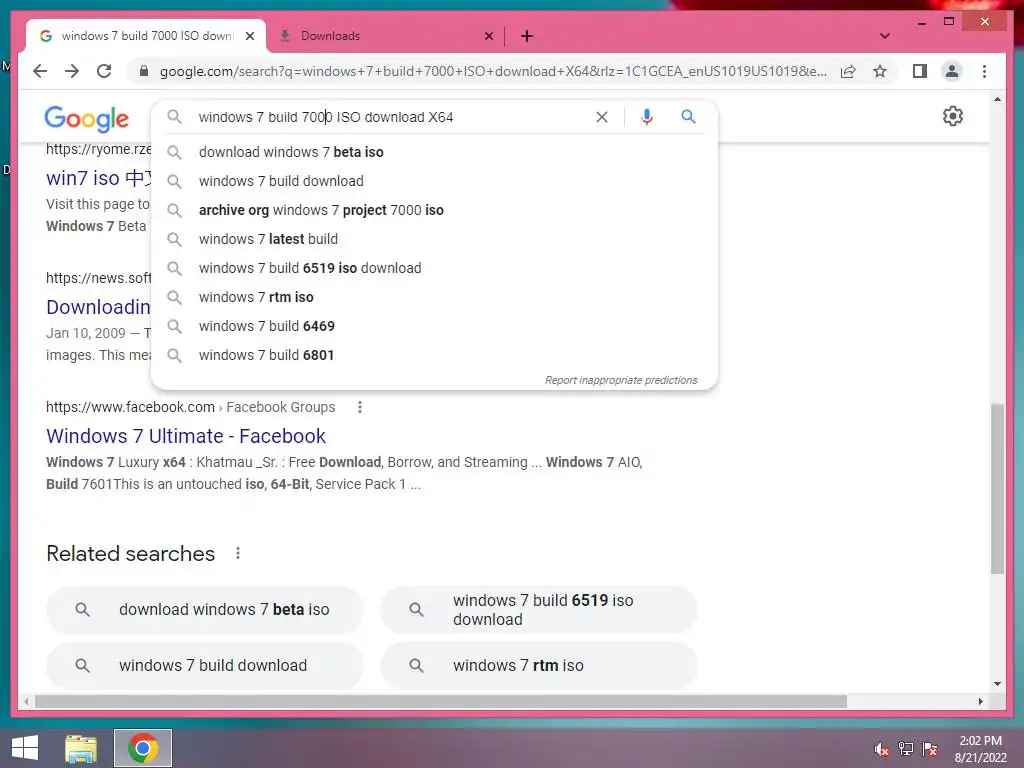Open the win7 iso search result link
1024x768 pixels.
[x=98, y=178]
